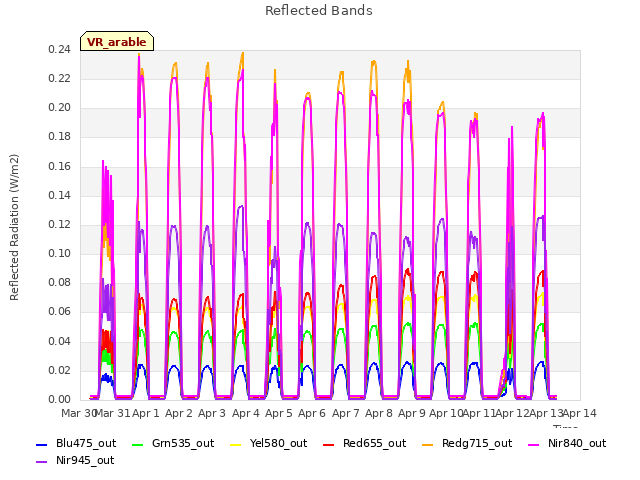The image size is (640, 480).
Task: Click the Apr 6 x-axis tick label
Action: pos(312,413)
